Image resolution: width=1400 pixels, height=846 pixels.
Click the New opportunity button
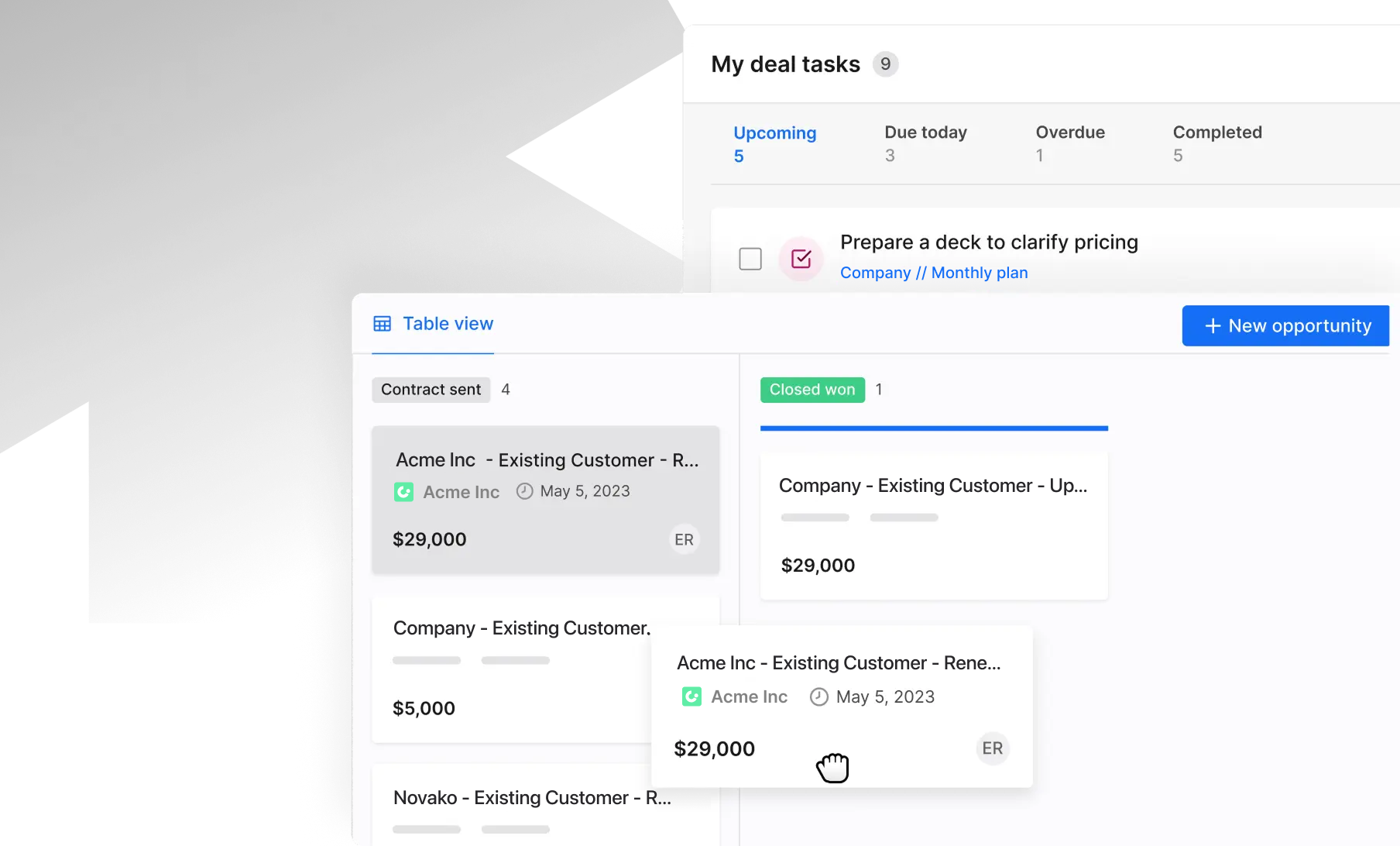click(x=1285, y=326)
